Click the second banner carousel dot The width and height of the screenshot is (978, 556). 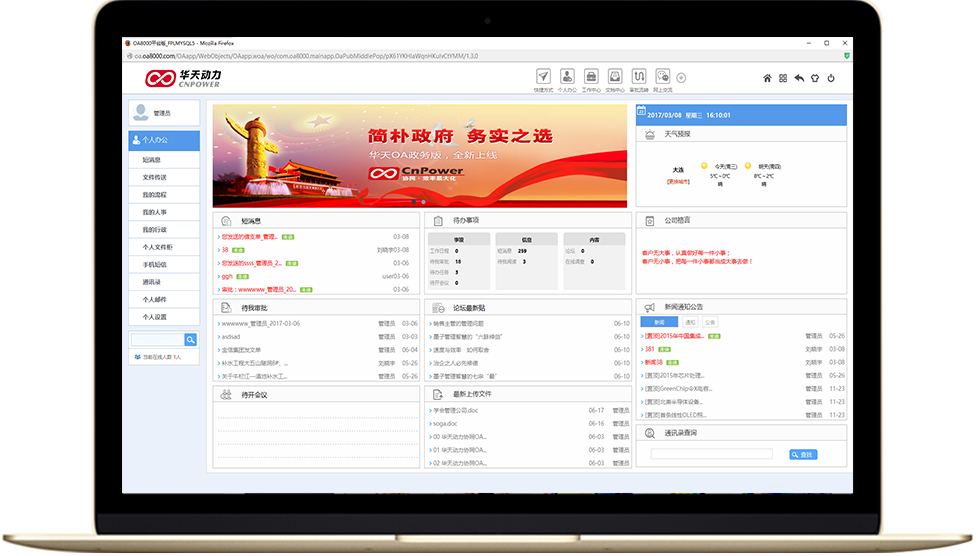tap(424, 202)
